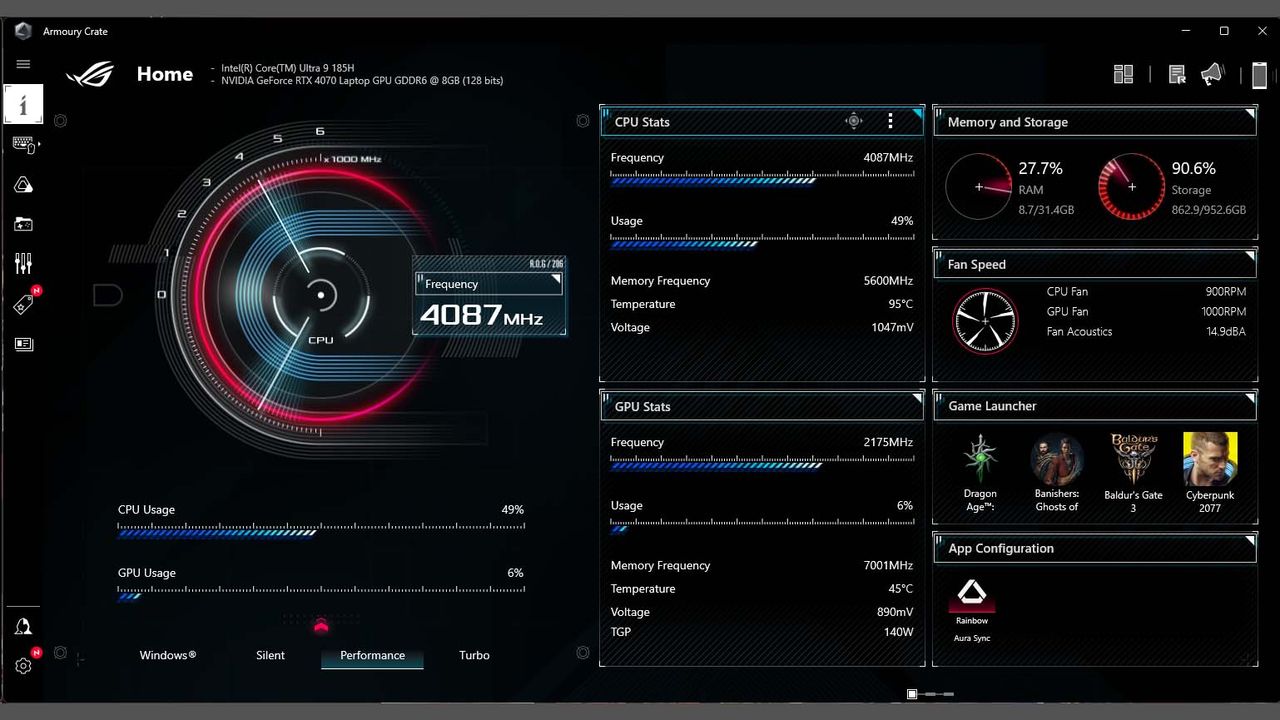Click the dashboard layout view icon
The width and height of the screenshot is (1280, 720).
[x=1123, y=74]
